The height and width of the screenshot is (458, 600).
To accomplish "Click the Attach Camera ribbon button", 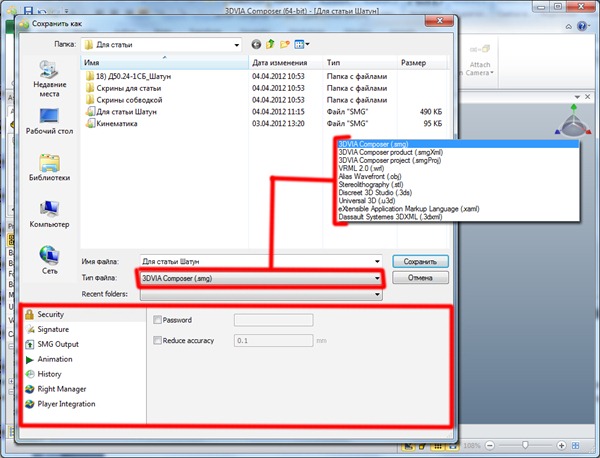I will (x=479, y=60).
